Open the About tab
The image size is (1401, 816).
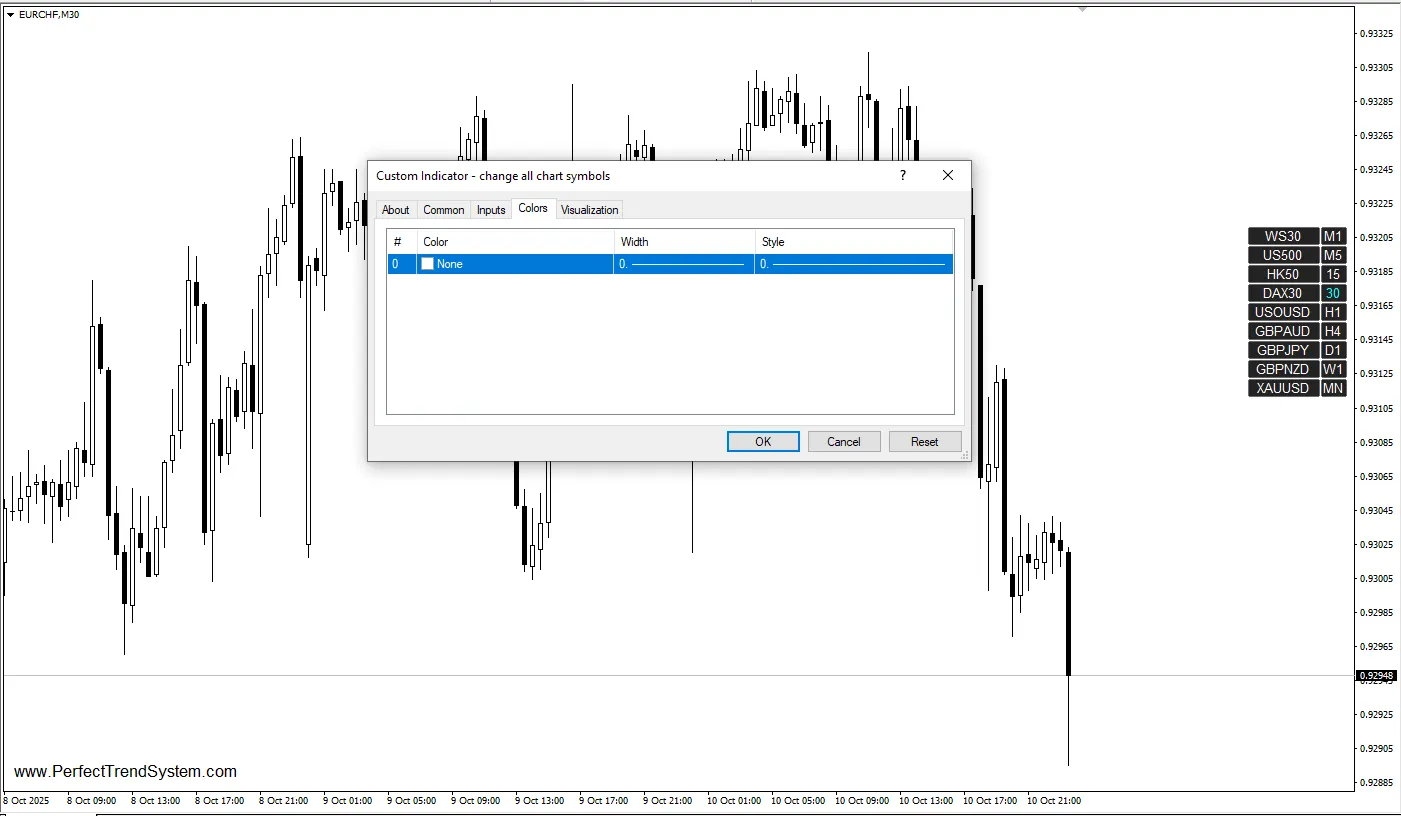tap(395, 209)
